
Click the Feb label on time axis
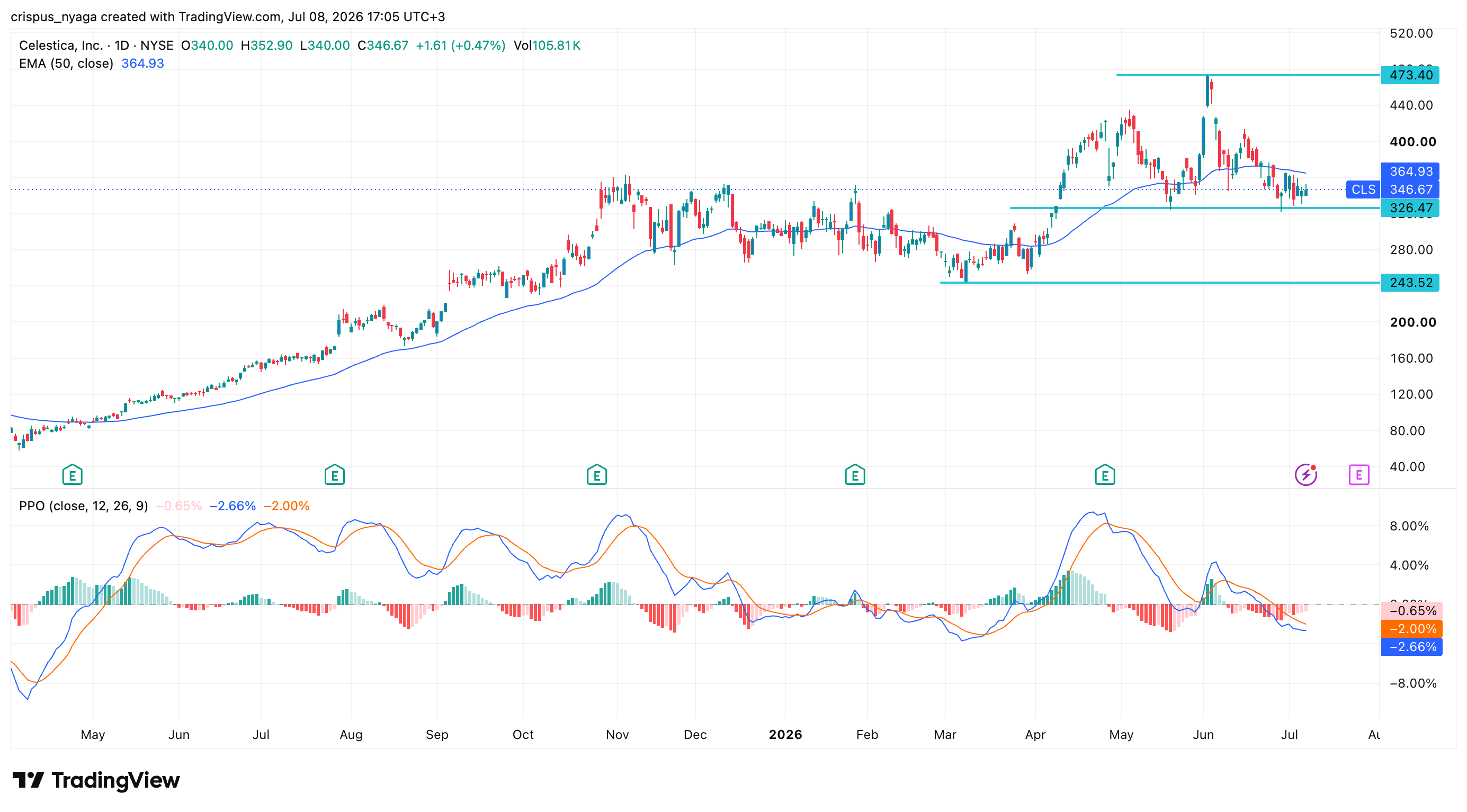point(867,735)
